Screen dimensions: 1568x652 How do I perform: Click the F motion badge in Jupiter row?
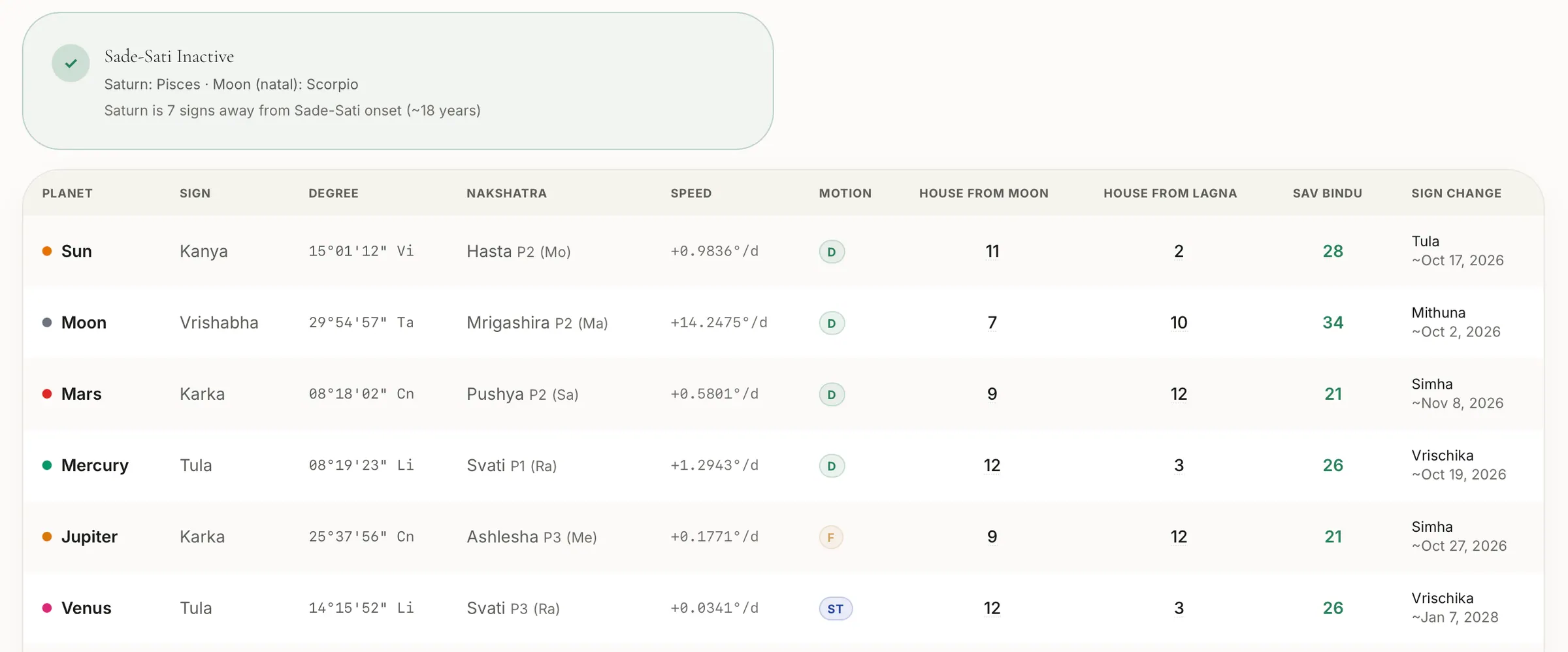tap(831, 537)
